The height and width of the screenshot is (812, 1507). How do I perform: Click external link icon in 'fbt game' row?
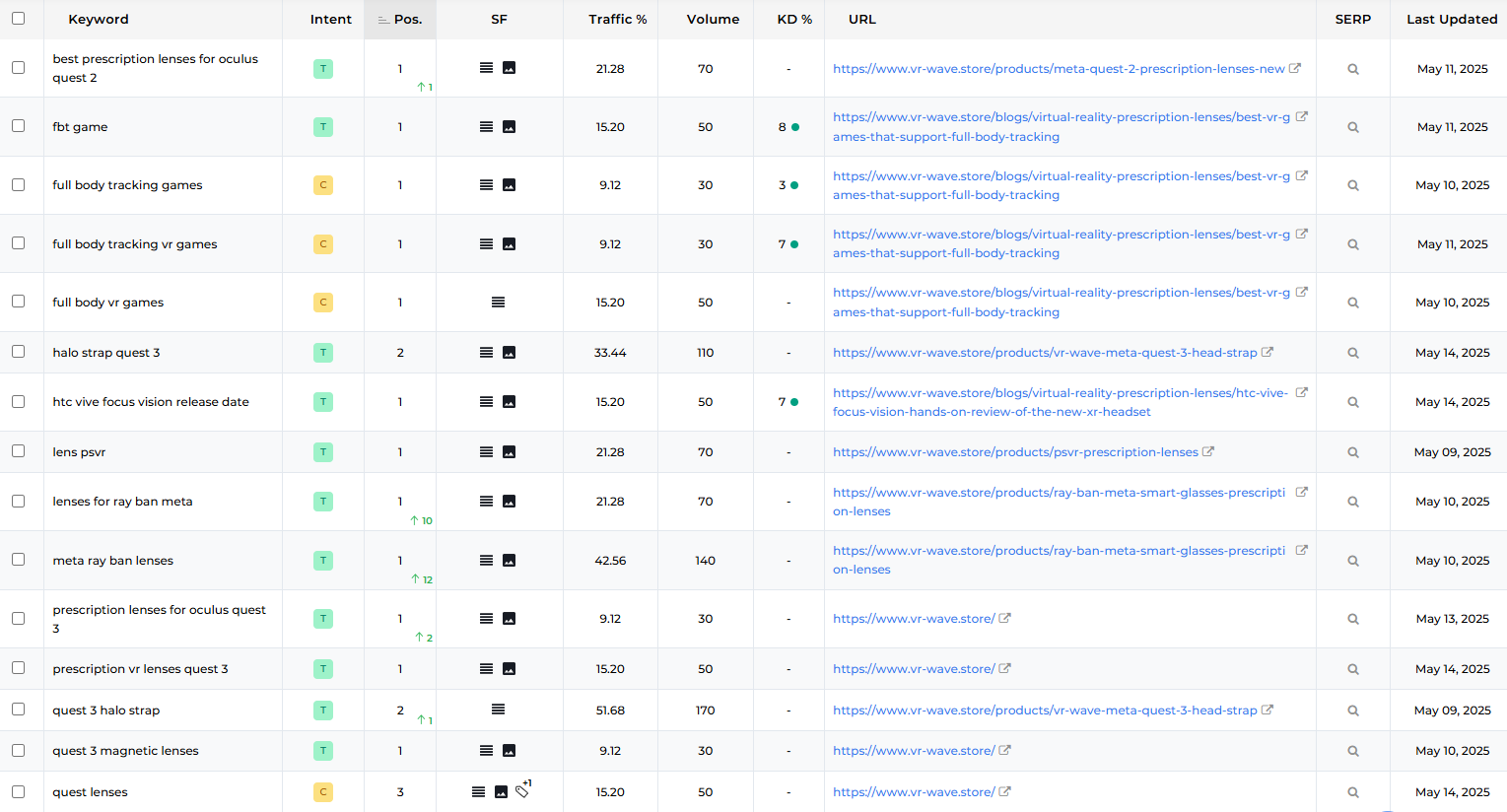[x=1301, y=116]
